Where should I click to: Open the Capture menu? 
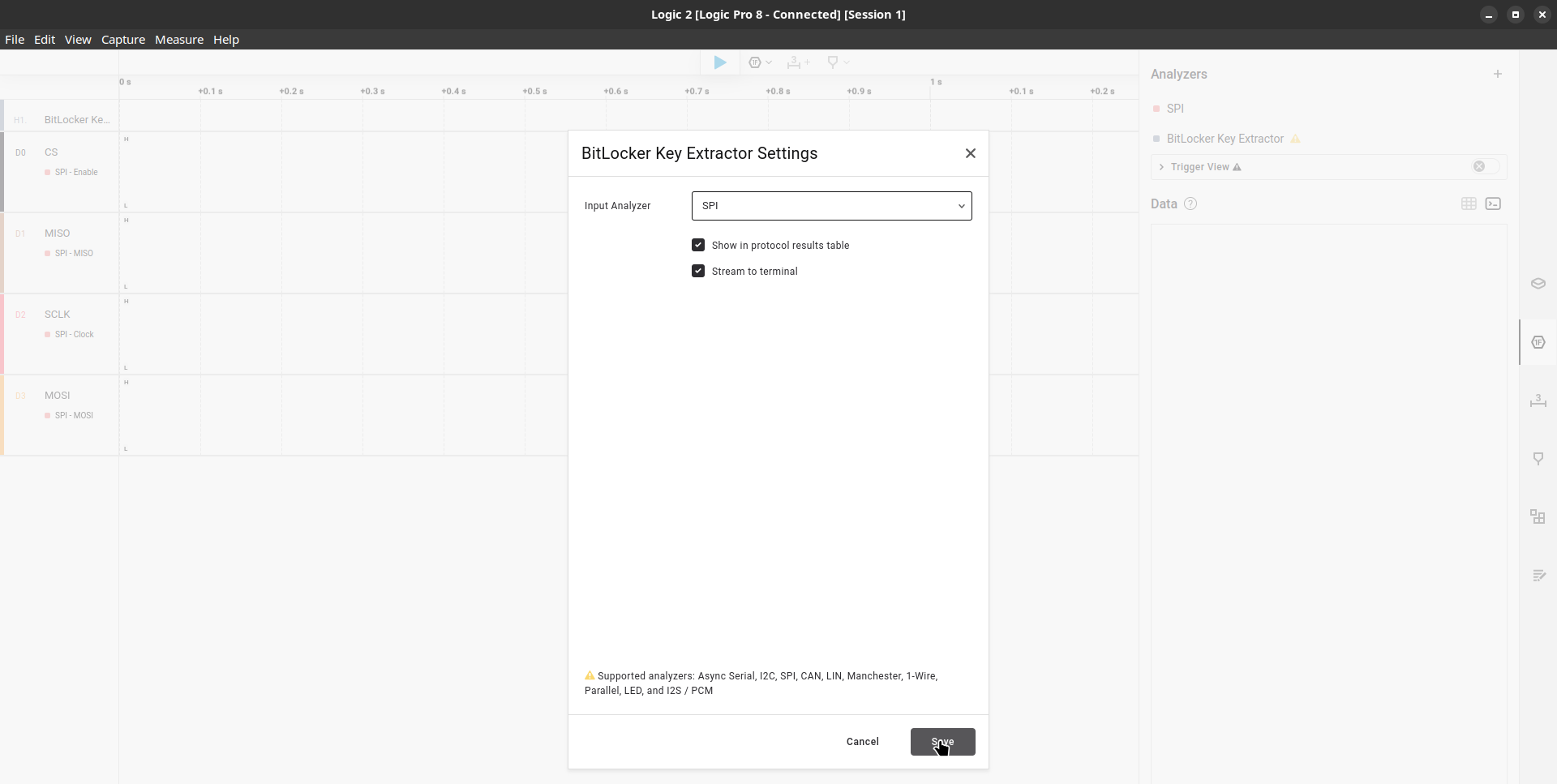(x=123, y=40)
